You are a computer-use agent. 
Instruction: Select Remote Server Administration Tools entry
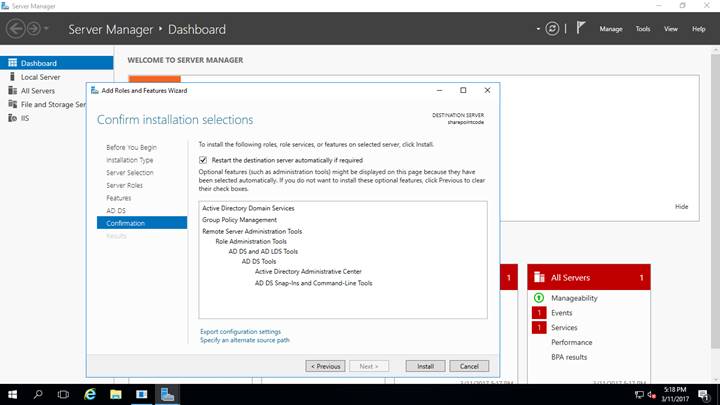point(252,231)
